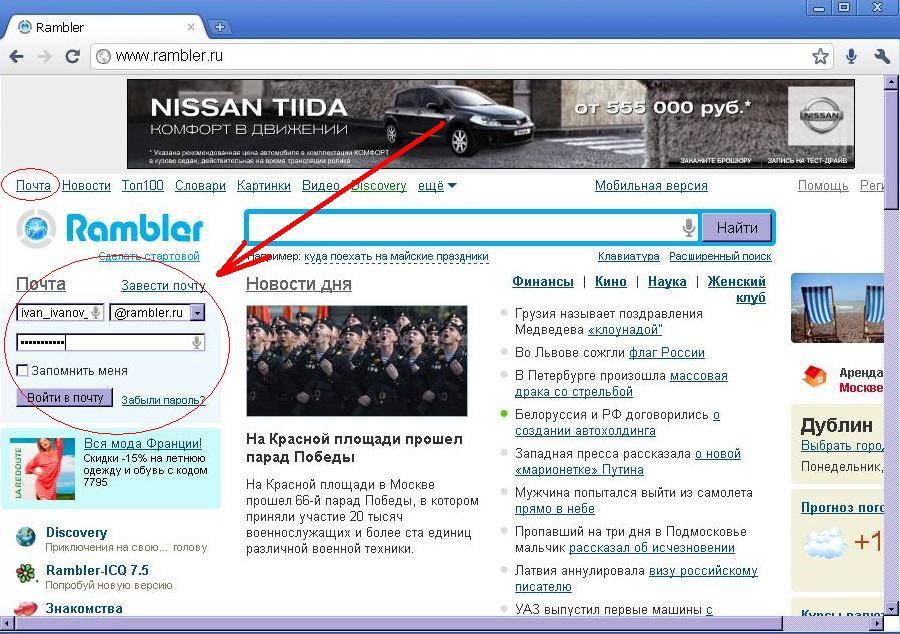The width and height of the screenshot is (900, 634).
Task: Open the прямо в небе news link
Action: [x=554, y=508]
